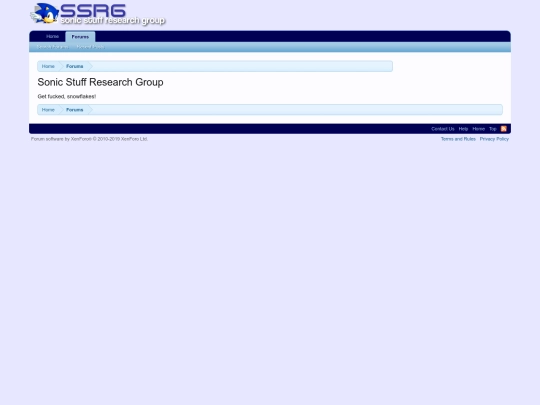The height and width of the screenshot is (405, 540).
Task: Click the Sonic Stuff Research Group heading
Action: [101, 82]
